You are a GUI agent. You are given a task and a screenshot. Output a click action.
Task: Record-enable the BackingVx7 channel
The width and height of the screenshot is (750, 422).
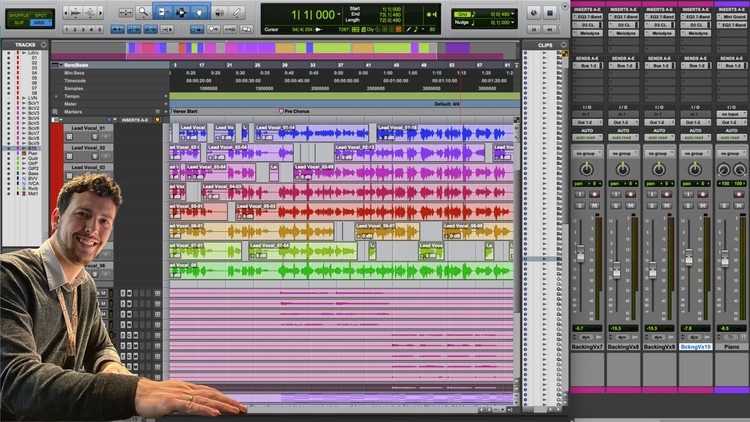pyautogui.click(x=594, y=194)
